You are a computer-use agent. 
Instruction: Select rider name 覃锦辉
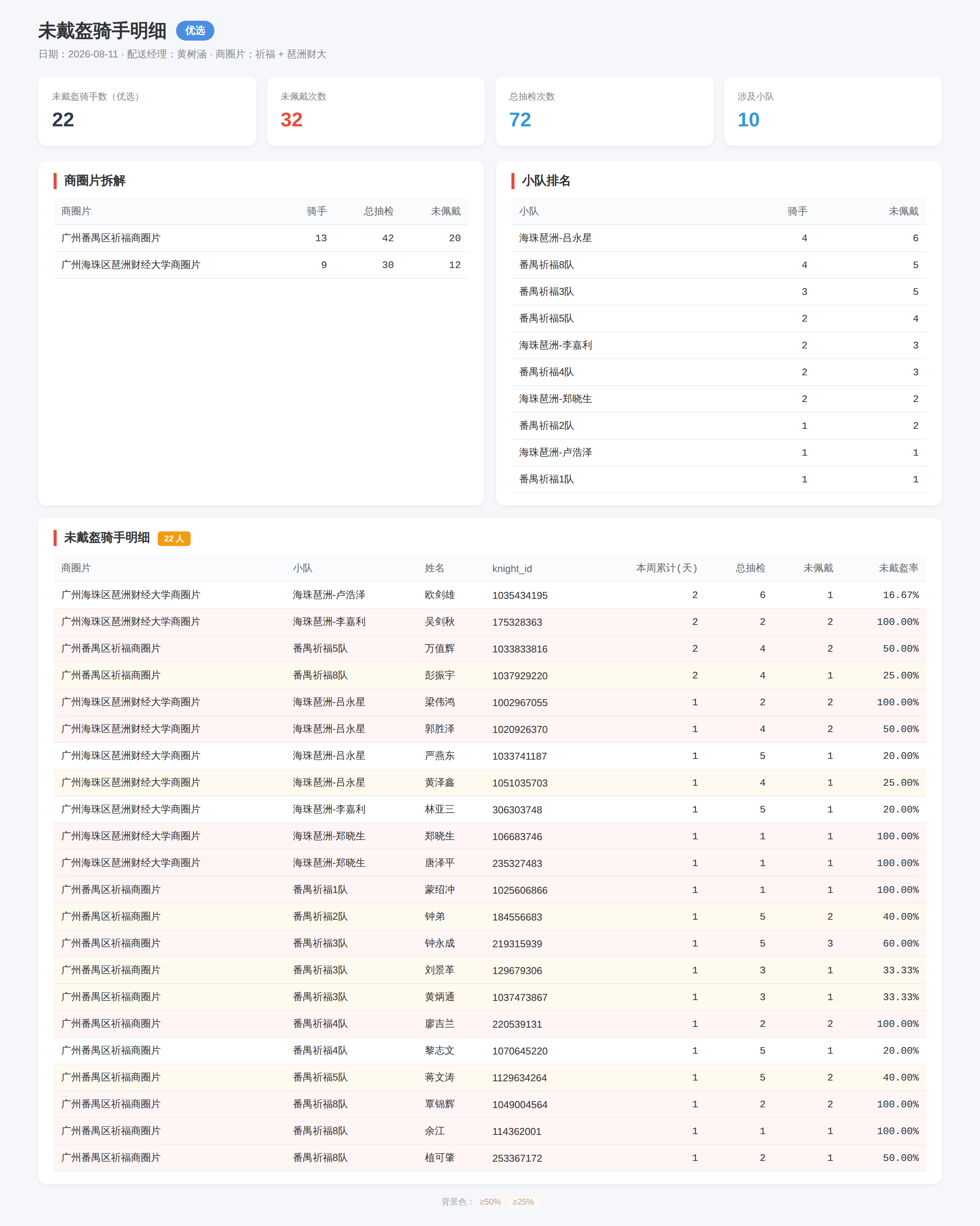point(439,1104)
